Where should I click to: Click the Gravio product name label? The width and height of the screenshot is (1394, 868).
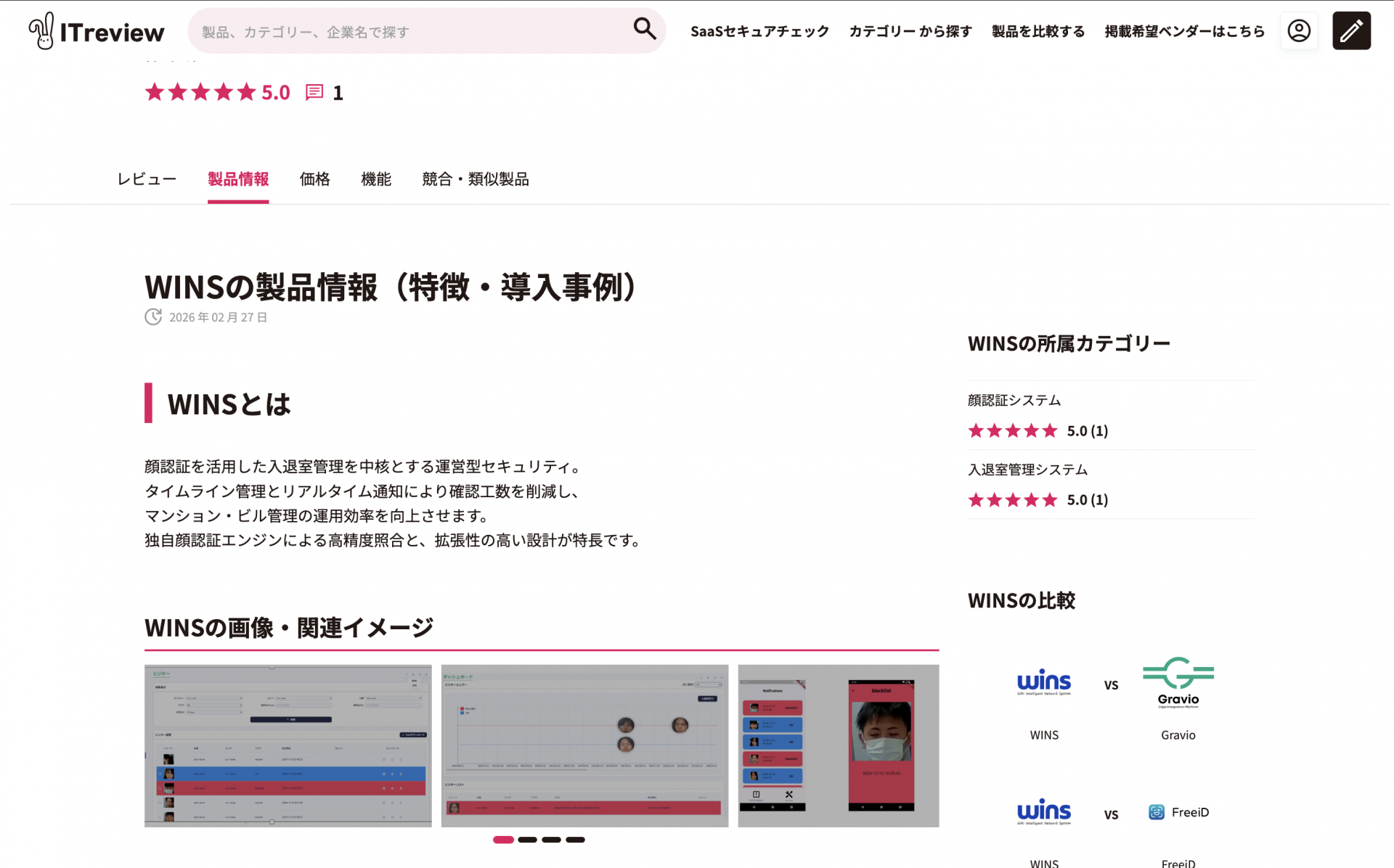[x=1178, y=735]
